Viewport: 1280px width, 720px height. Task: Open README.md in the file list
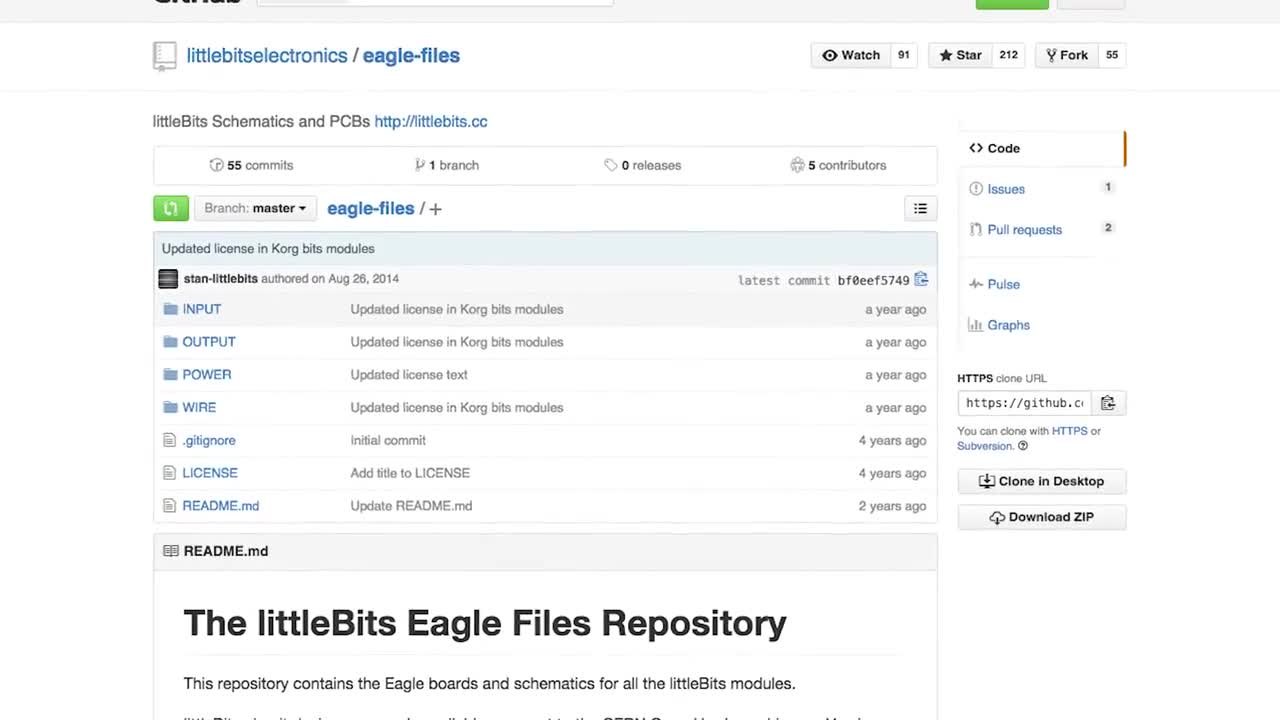(x=221, y=506)
